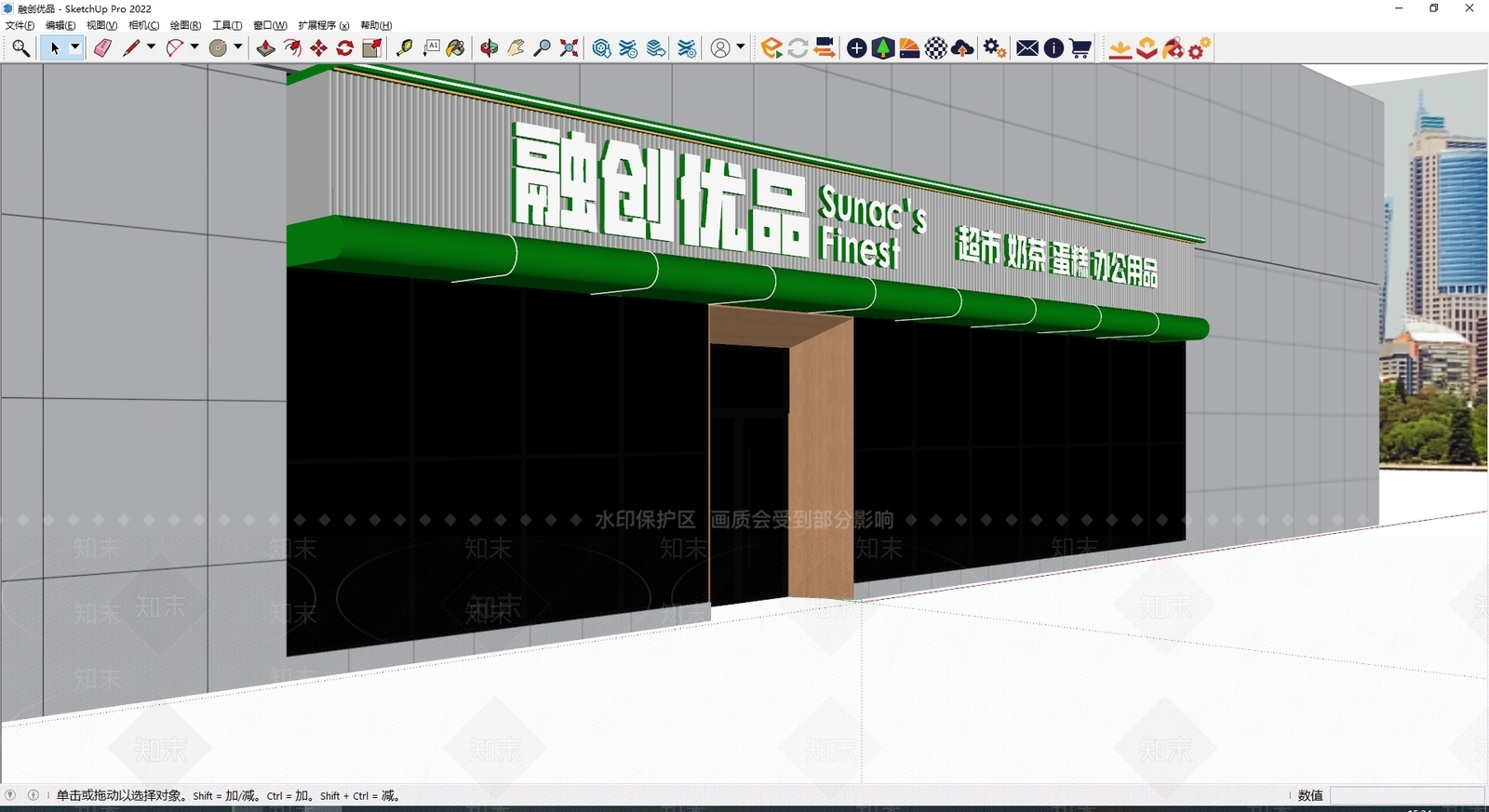The height and width of the screenshot is (812, 1489).
Task: Click the gray sync arrows icon
Action: [798, 48]
